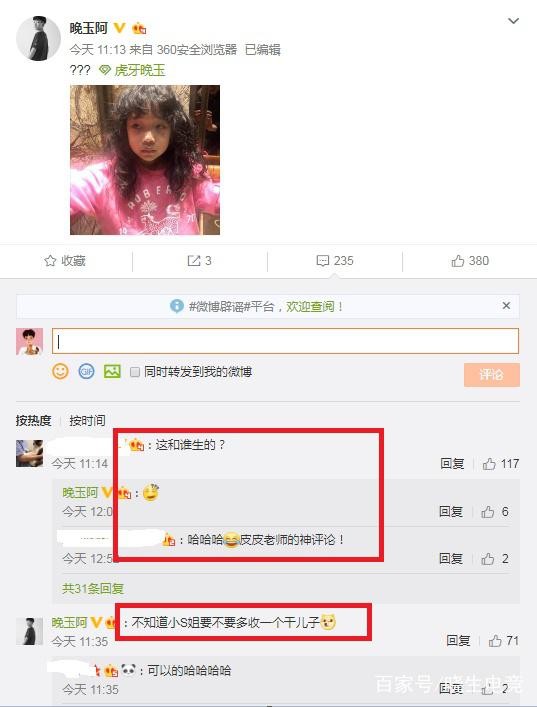
Task: Open the posted photo thumbnail
Action: pos(145,160)
